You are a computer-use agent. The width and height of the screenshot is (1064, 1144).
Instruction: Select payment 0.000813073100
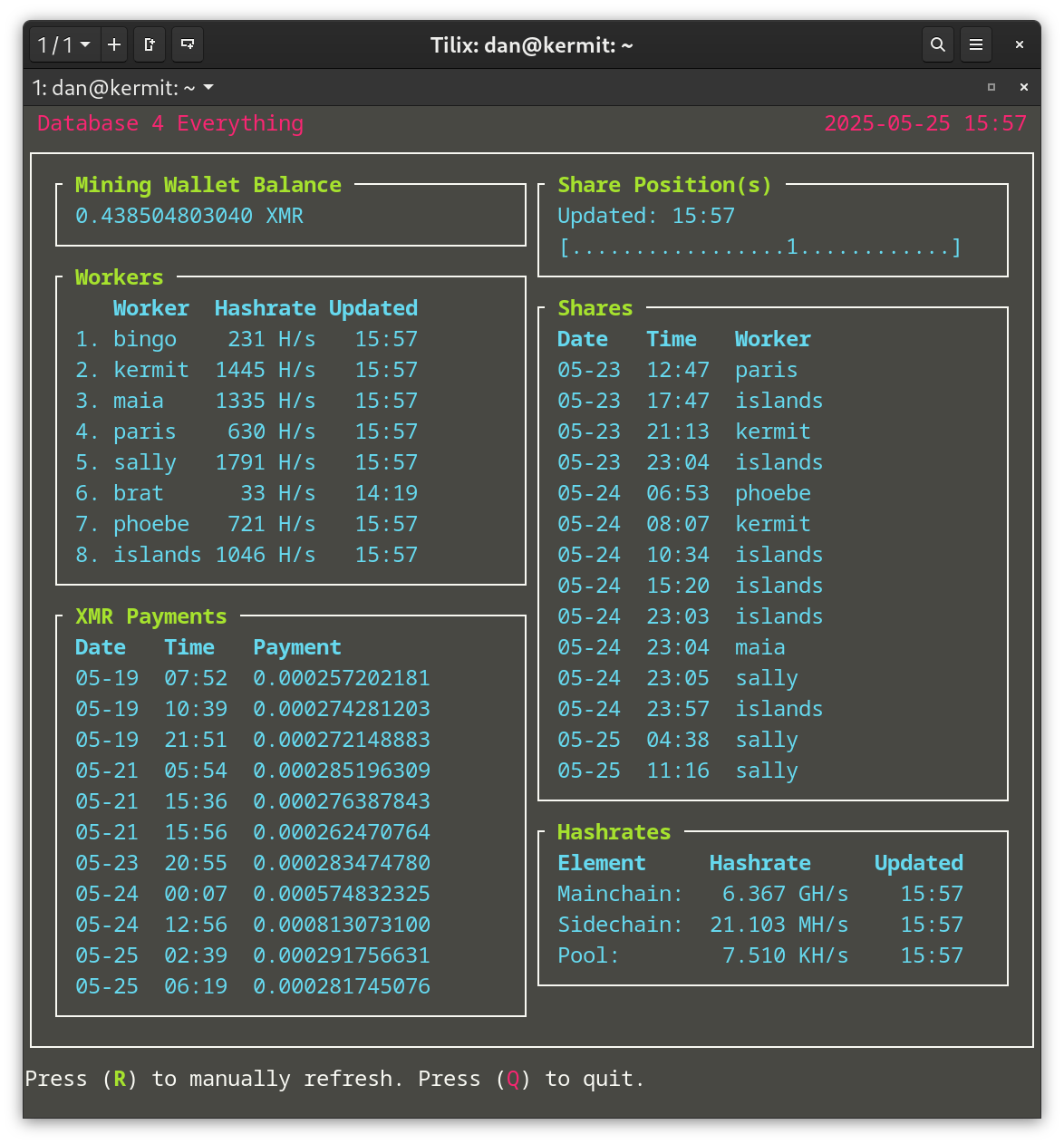[342, 925]
